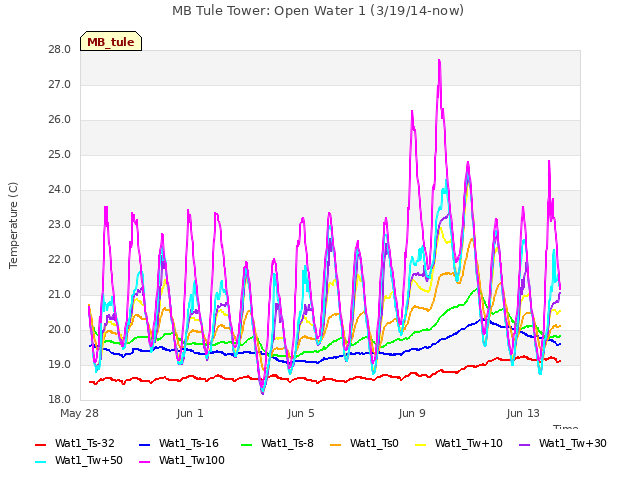Viewport: 640px width, 480px height.
Task: Click the green Wat1_Ts-8 legend swatch
Action: click(x=247, y=444)
